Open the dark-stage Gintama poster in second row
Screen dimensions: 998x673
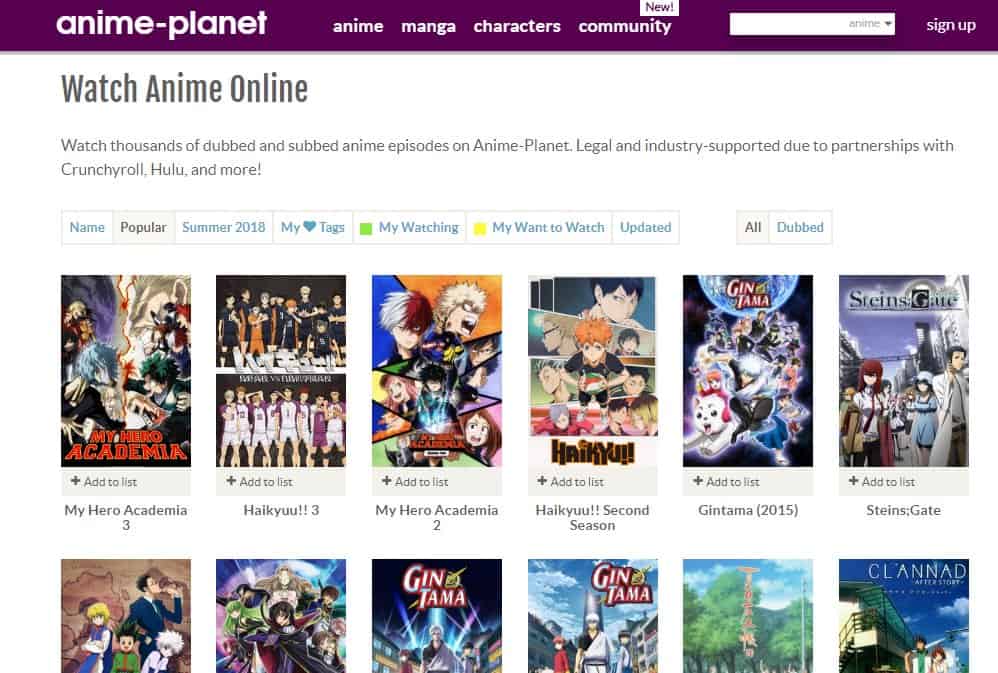tap(437, 616)
